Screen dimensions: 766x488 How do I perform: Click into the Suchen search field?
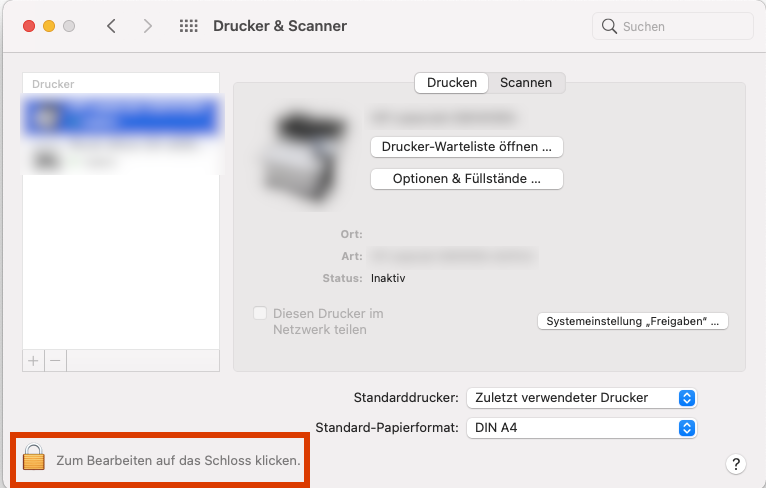coord(673,26)
